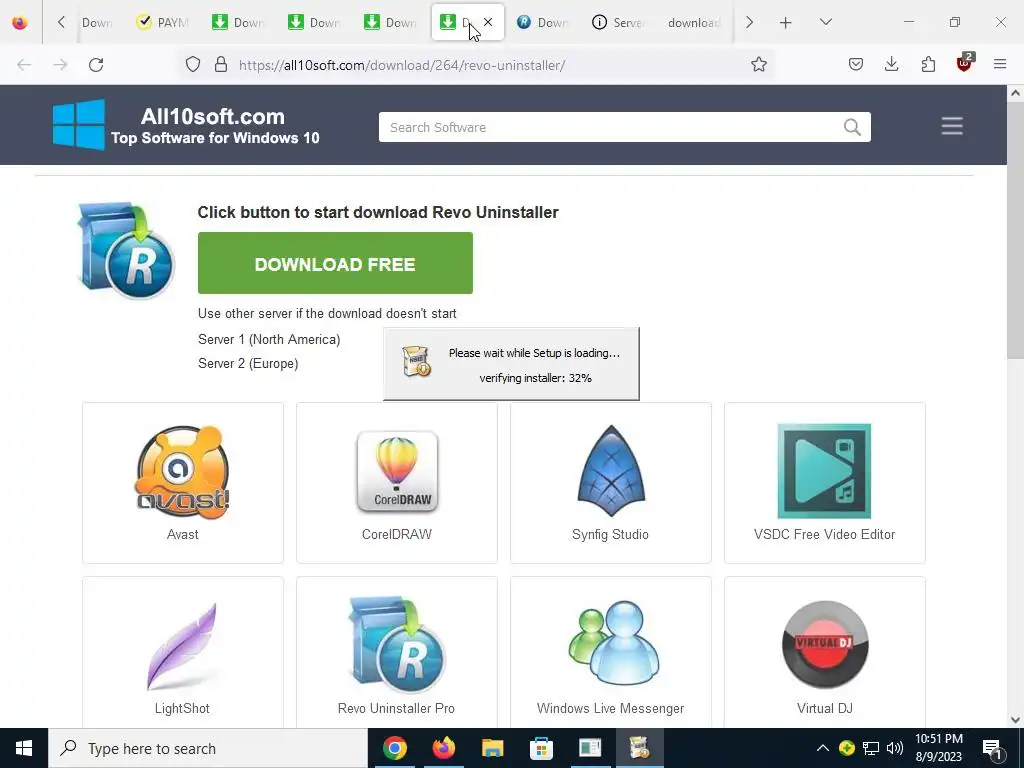The width and height of the screenshot is (1024, 768).
Task: Click the volume speaker tray icon
Action: (x=895, y=748)
